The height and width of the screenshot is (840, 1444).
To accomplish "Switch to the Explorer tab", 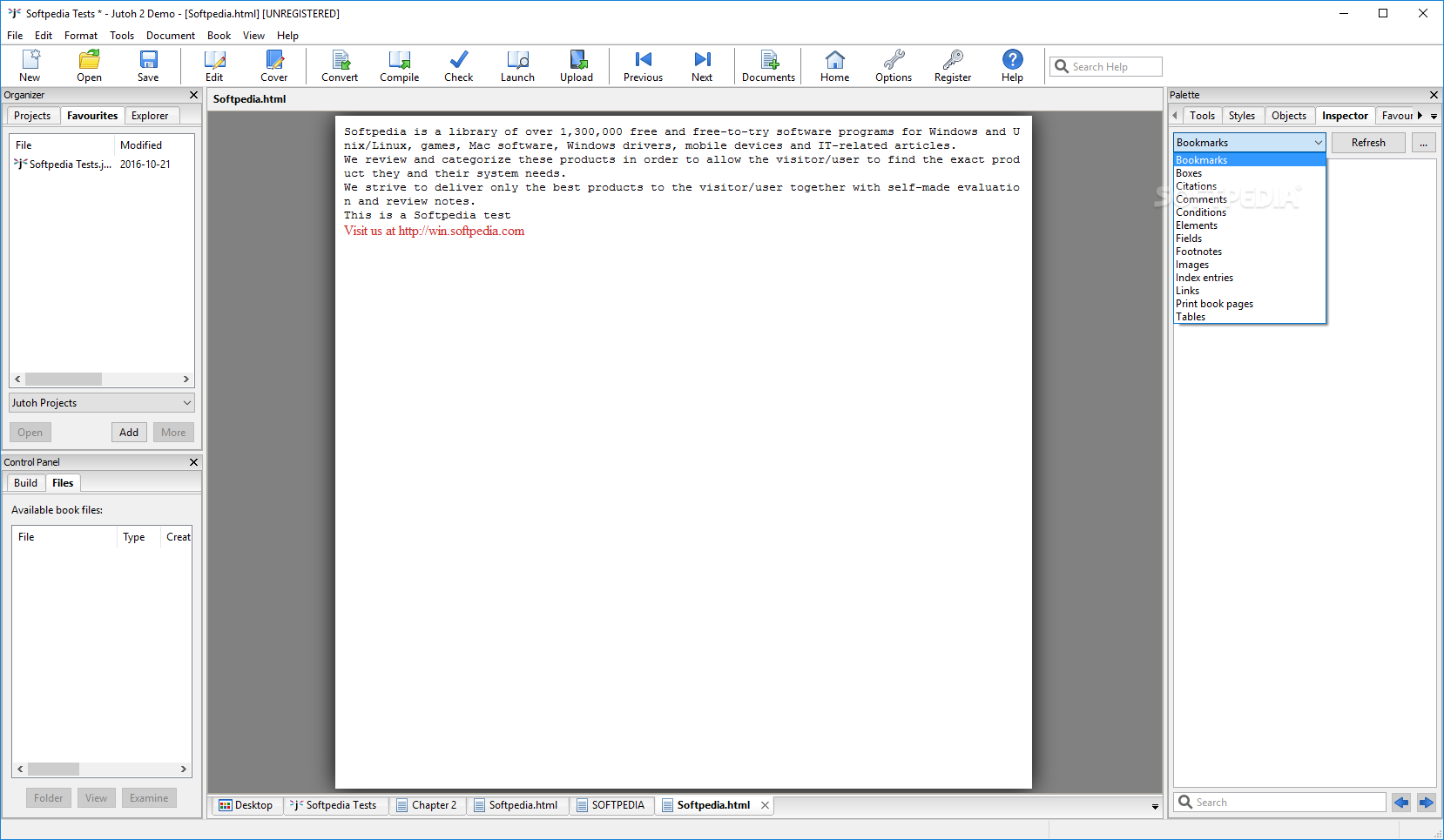I will [x=150, y=116].
